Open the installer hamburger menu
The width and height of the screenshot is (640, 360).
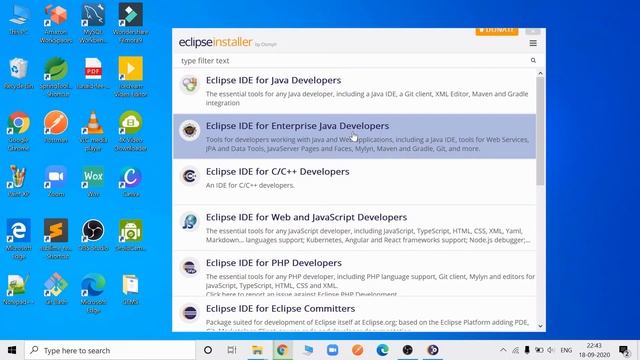tap(533, 43)
